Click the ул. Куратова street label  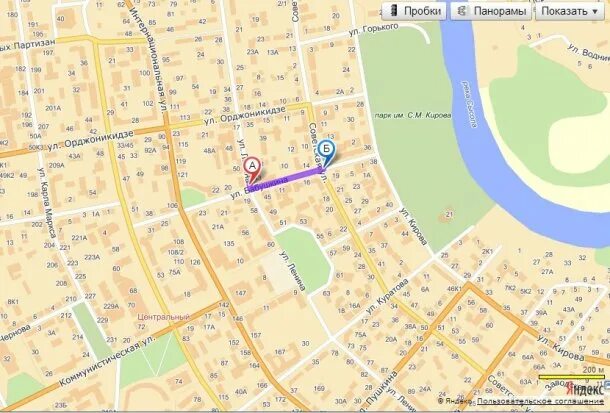pos(387,296)
